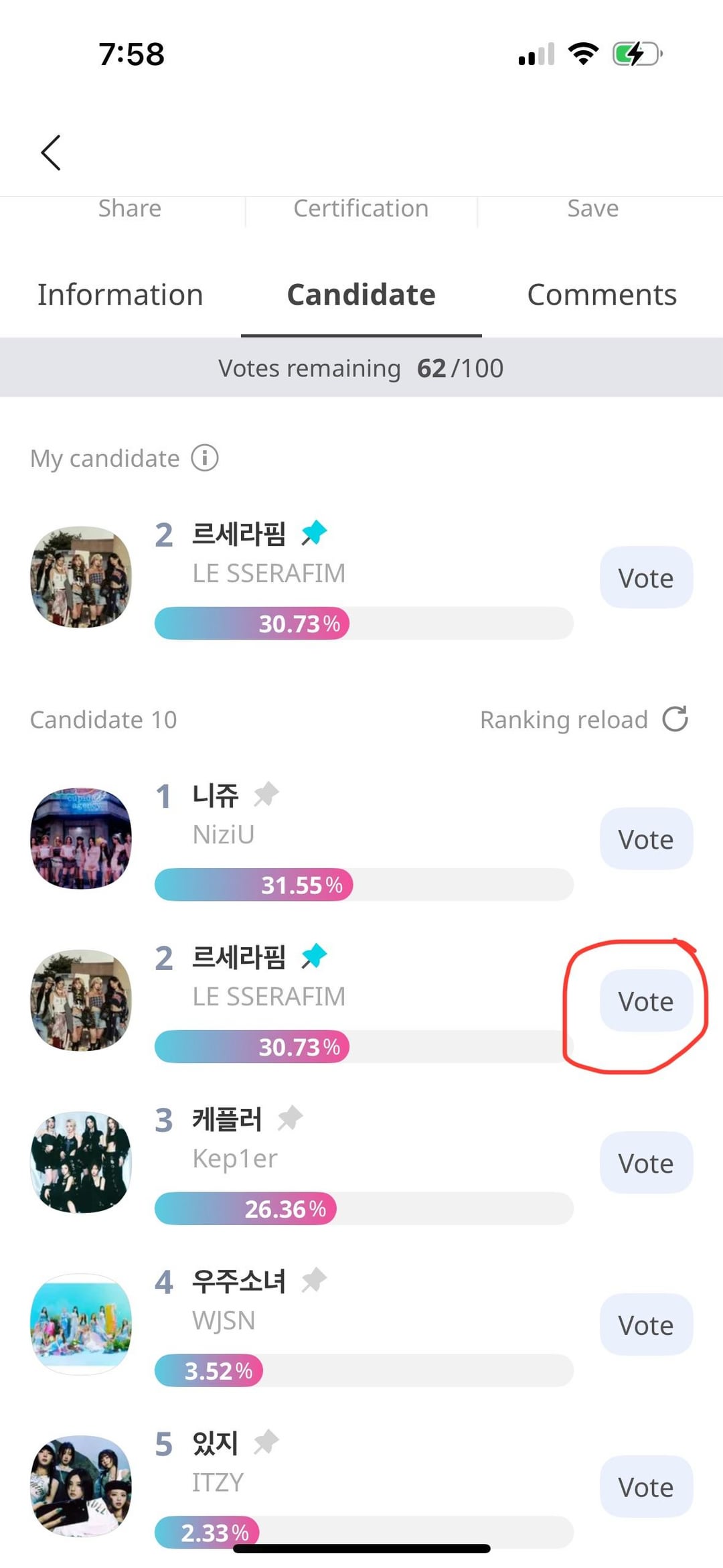
Task: Select the Candidate tab
Action: [x=361, y=295]
